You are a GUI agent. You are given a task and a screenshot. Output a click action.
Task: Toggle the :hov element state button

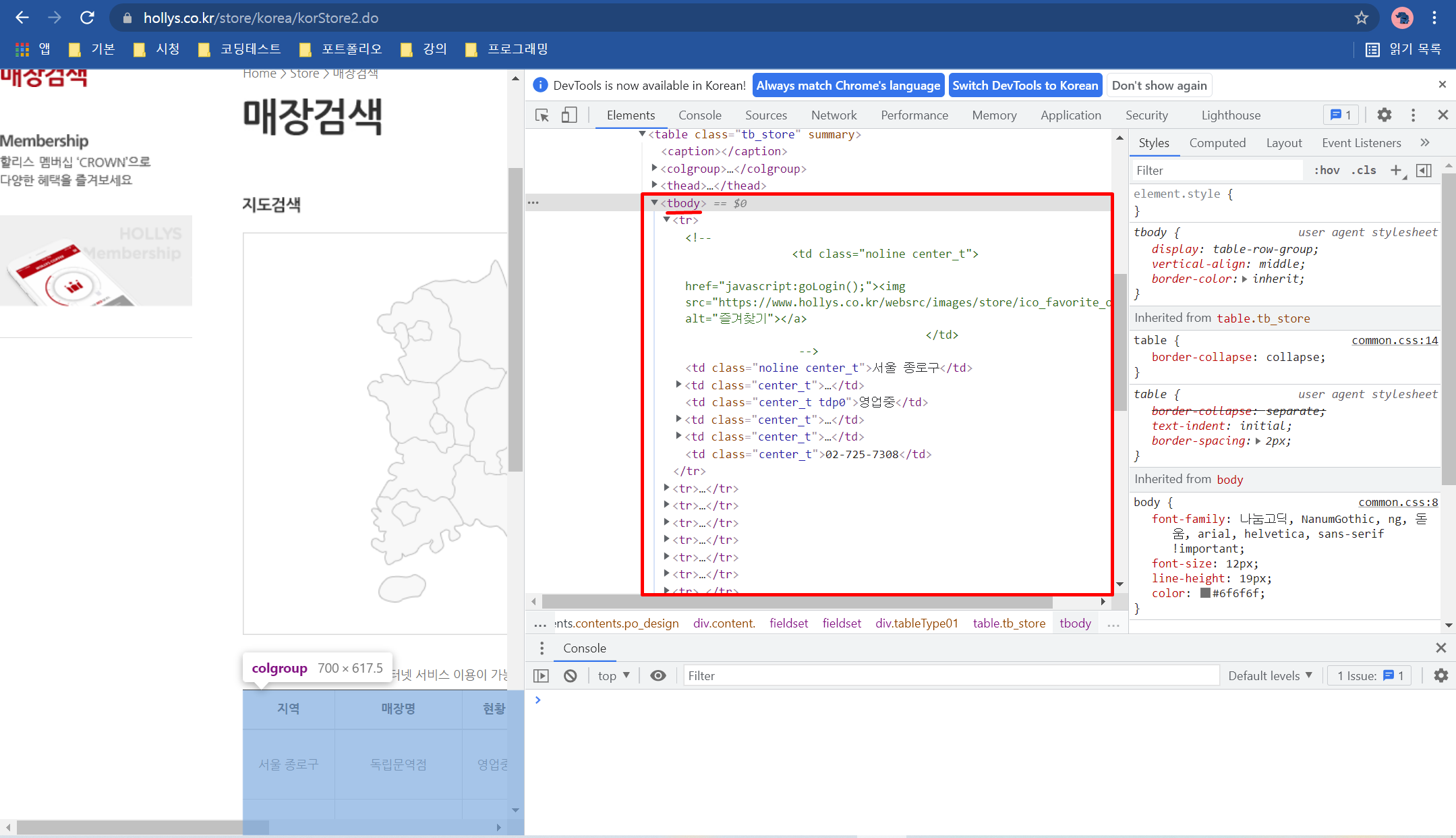coord(1327,171)
